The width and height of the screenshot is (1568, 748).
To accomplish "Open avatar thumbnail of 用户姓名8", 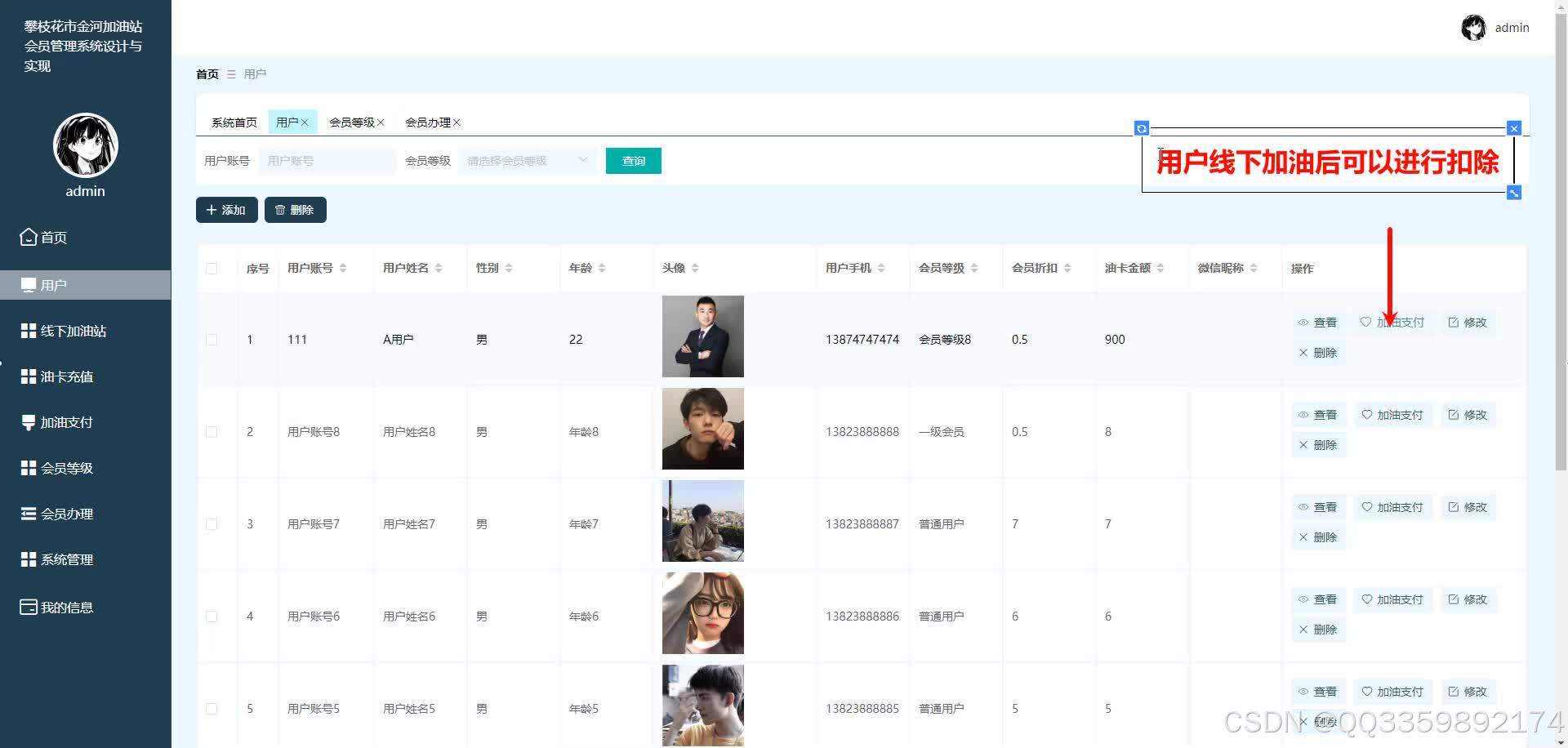I will [703, 429].
